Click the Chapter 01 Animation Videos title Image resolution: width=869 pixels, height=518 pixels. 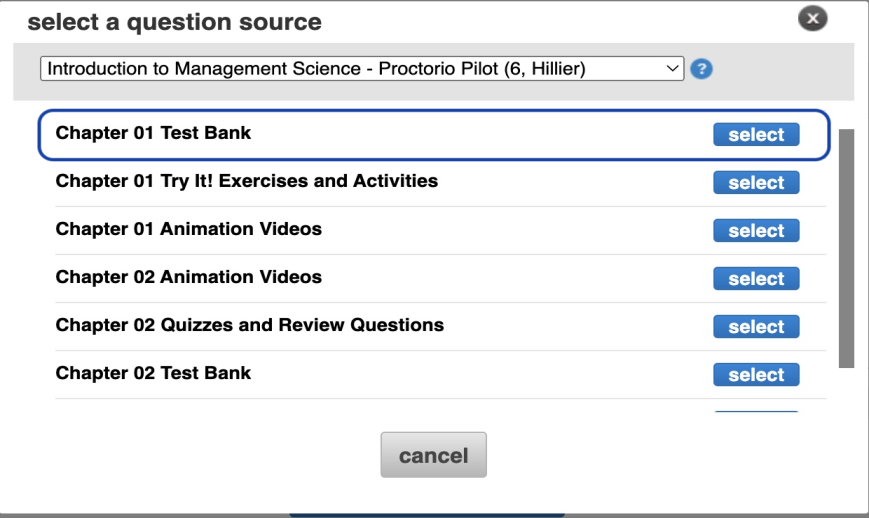point(188,229)
